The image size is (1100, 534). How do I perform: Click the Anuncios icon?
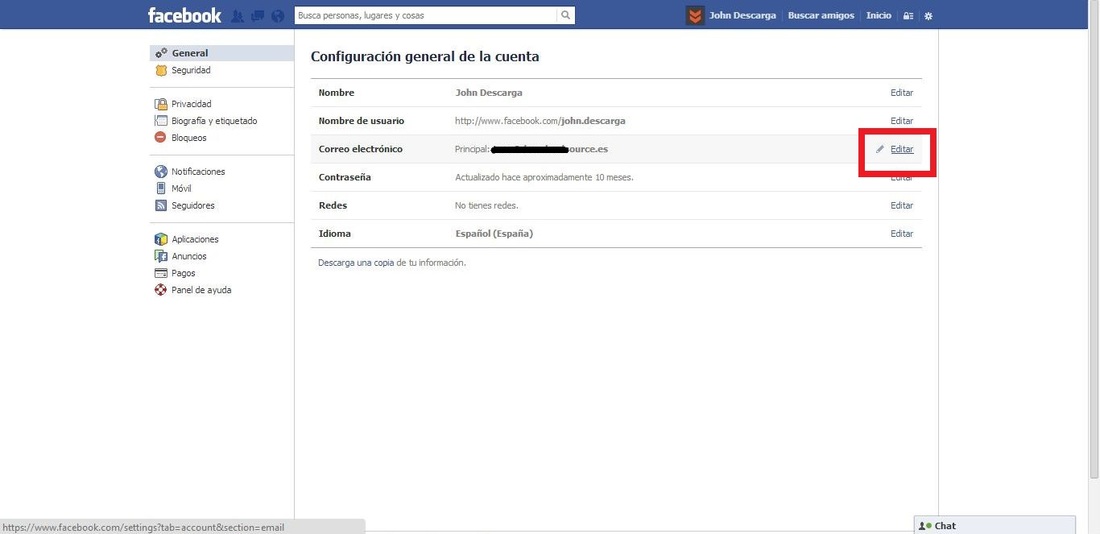[161, 256]
